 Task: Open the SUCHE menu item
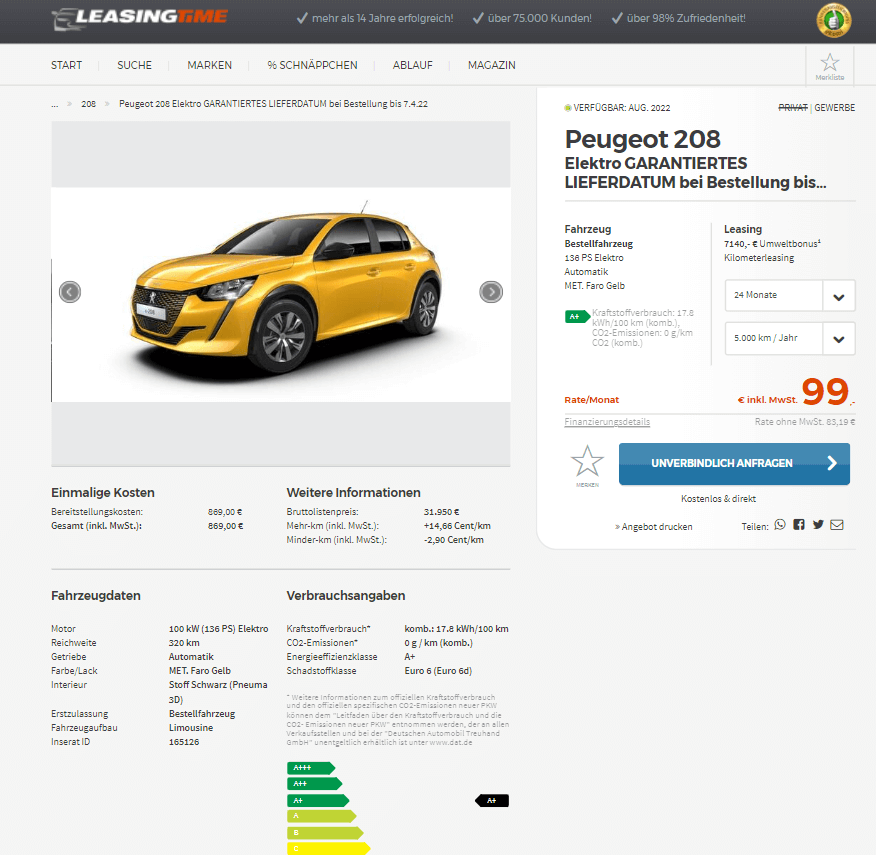(135, 65)
